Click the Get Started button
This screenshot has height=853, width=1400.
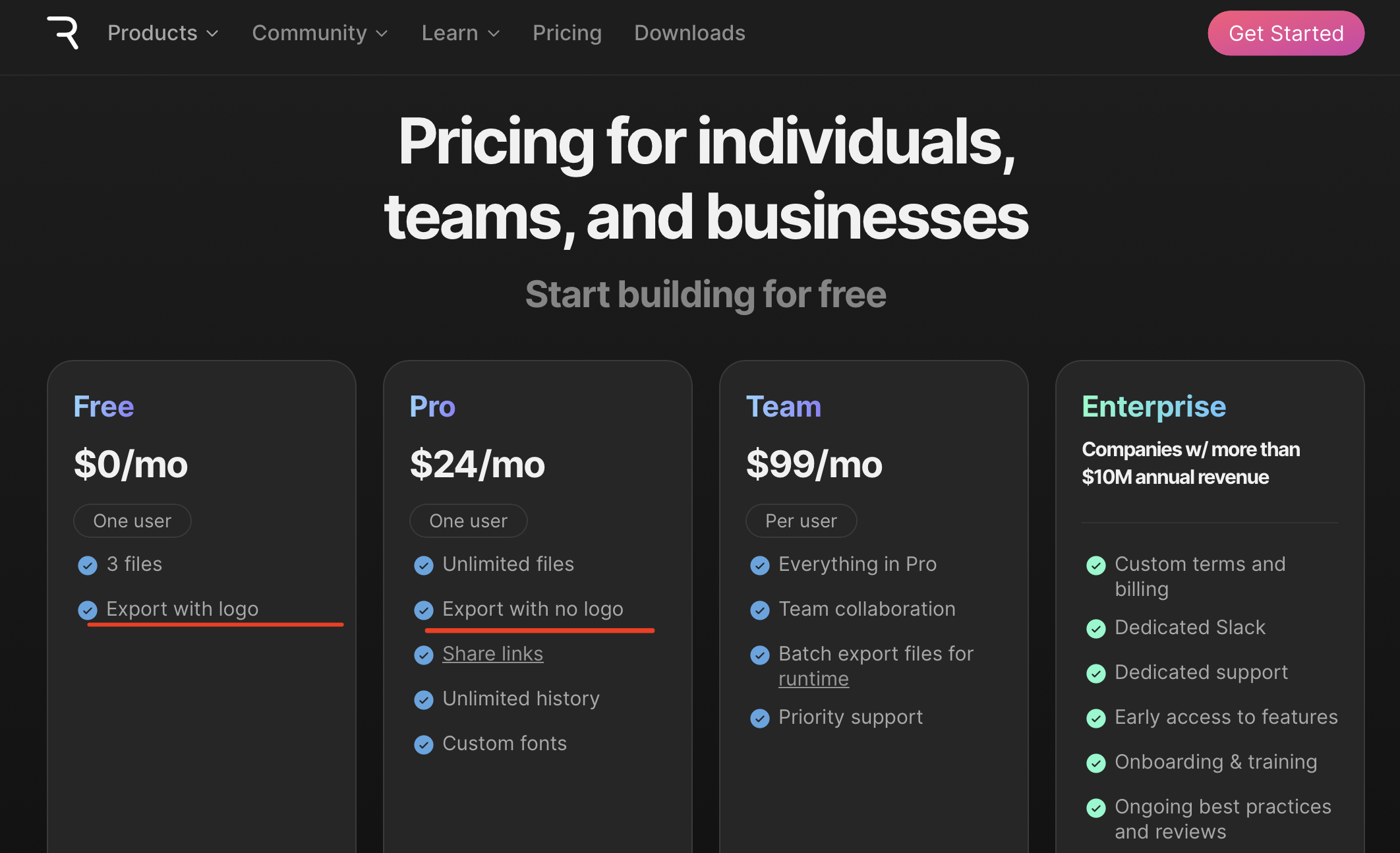(1286, 33)
